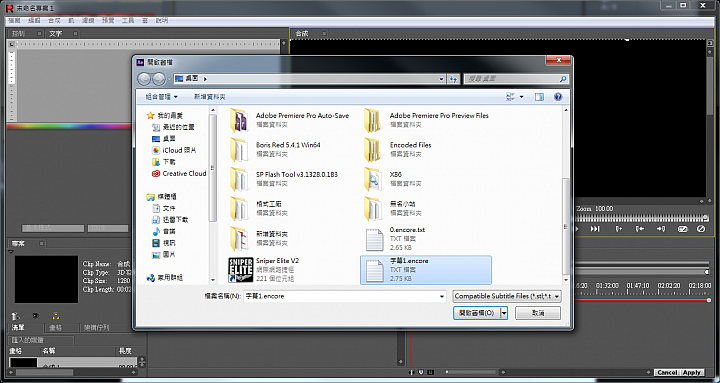
Task: Open the arrow beside 開啟舊檔(O) button
Action: point(504,313)
